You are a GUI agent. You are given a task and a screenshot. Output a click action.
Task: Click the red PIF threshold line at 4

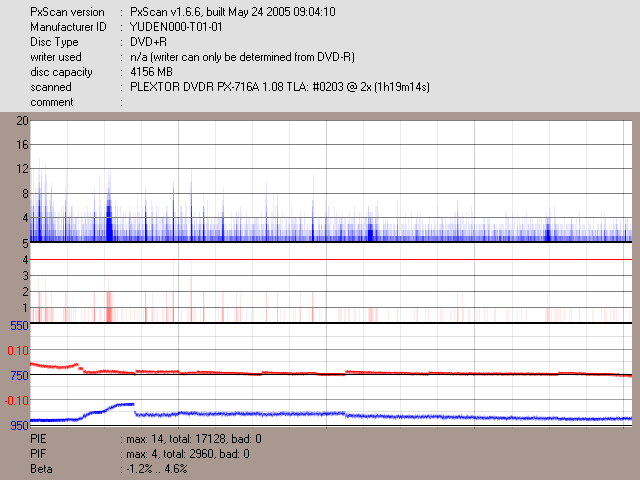click(331, 260)
